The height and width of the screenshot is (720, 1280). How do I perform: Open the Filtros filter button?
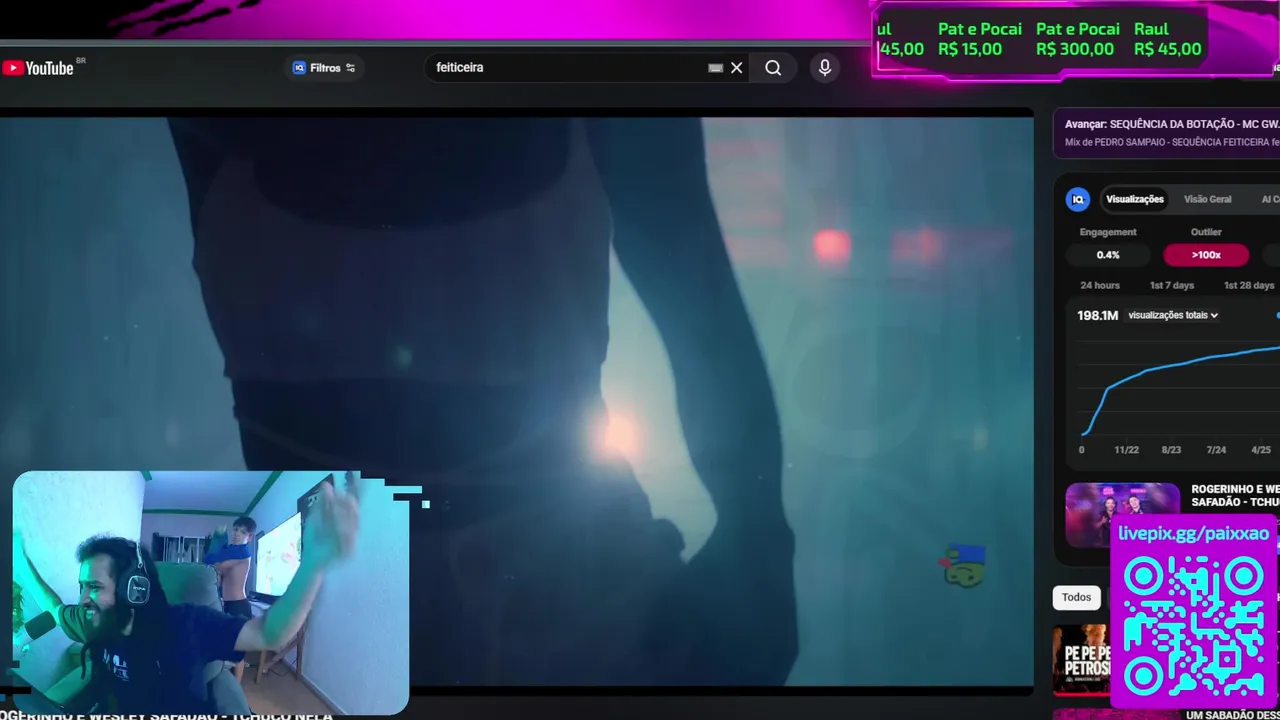click(x=324, y=68)
